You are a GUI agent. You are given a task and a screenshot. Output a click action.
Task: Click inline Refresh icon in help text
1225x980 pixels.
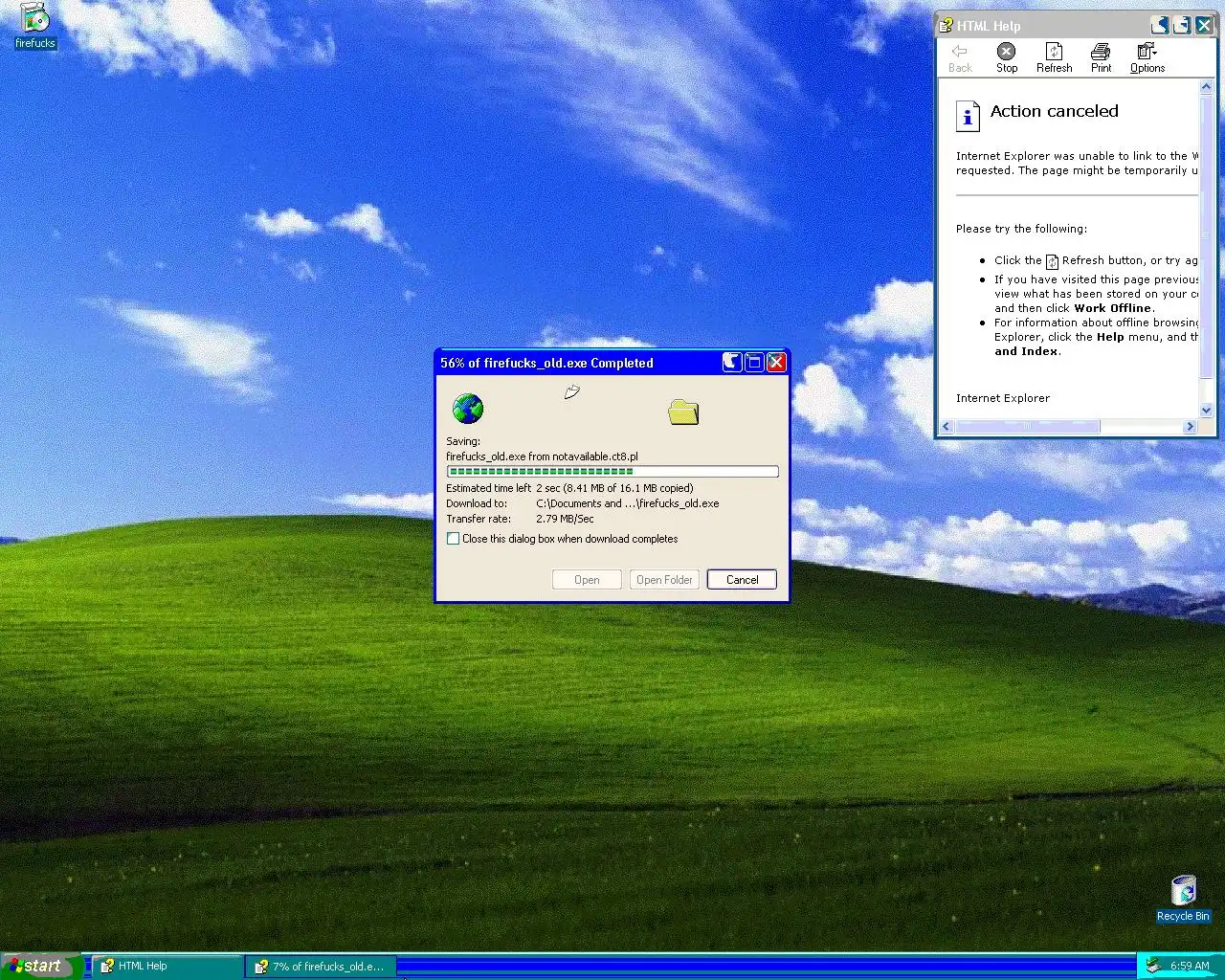(1052, 261)
